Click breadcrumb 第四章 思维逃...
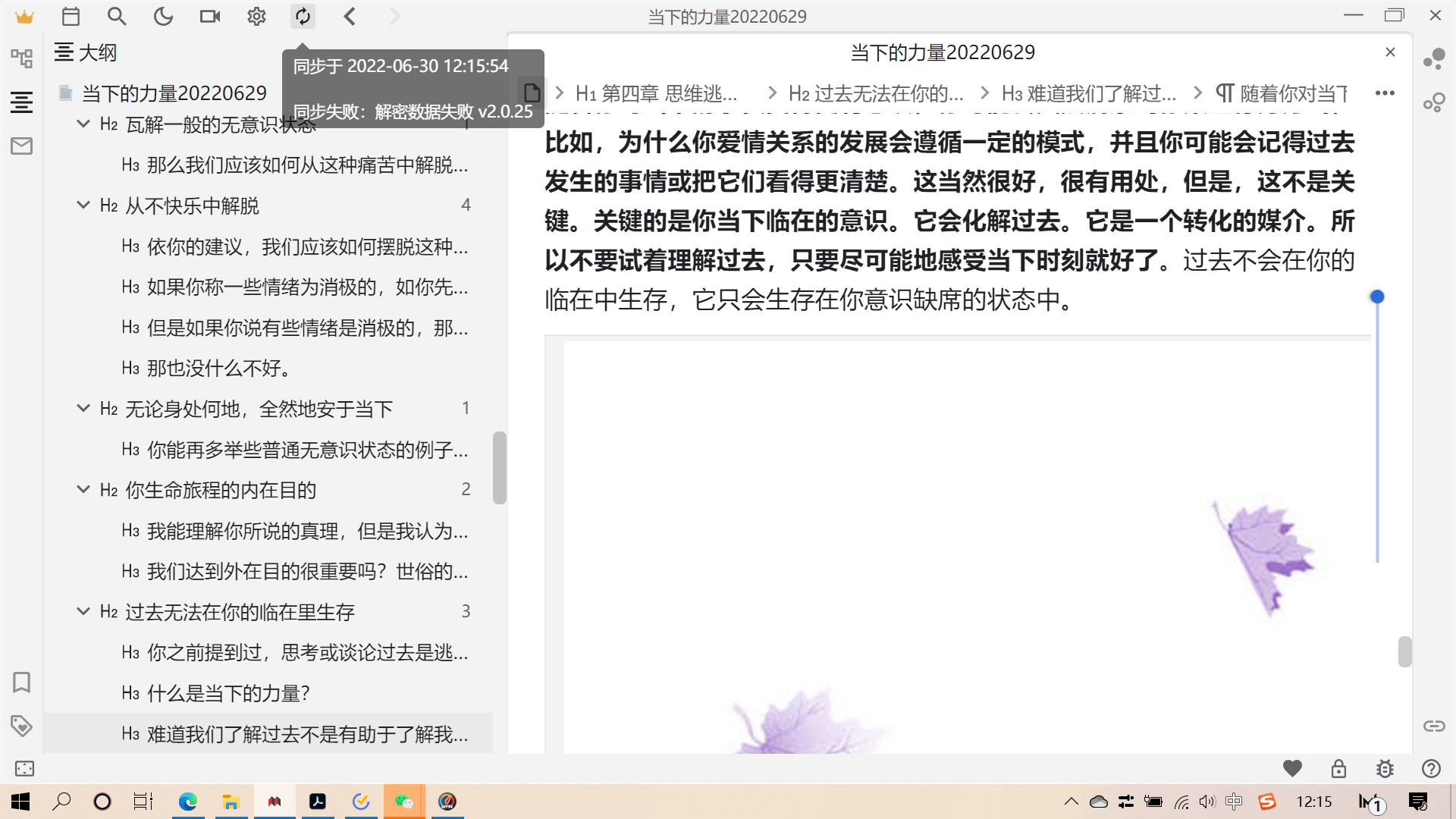Screen dimensions: 1456x819 [x=657, y=93]
